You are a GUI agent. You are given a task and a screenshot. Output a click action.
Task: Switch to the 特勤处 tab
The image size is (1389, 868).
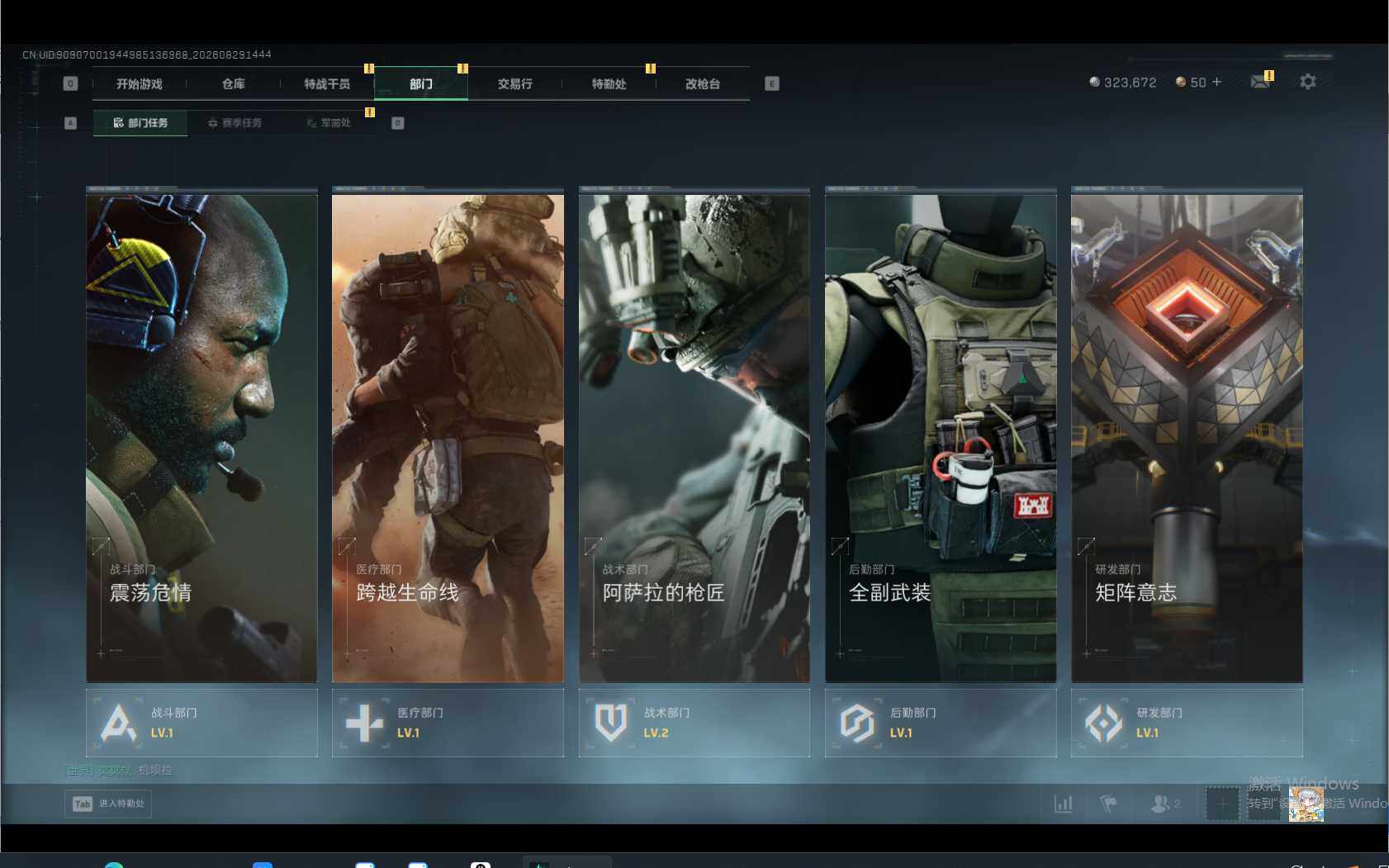(609, 83)
